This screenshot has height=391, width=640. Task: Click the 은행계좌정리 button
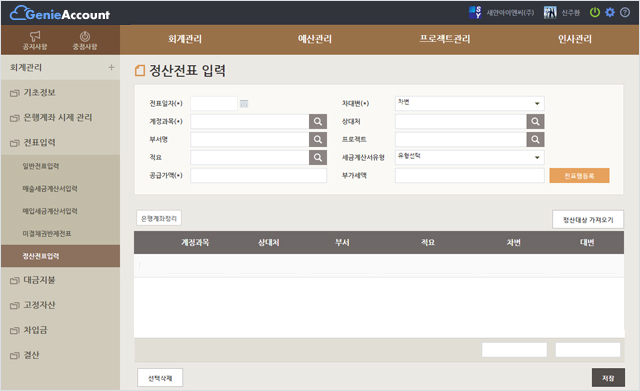pos(159,218)
